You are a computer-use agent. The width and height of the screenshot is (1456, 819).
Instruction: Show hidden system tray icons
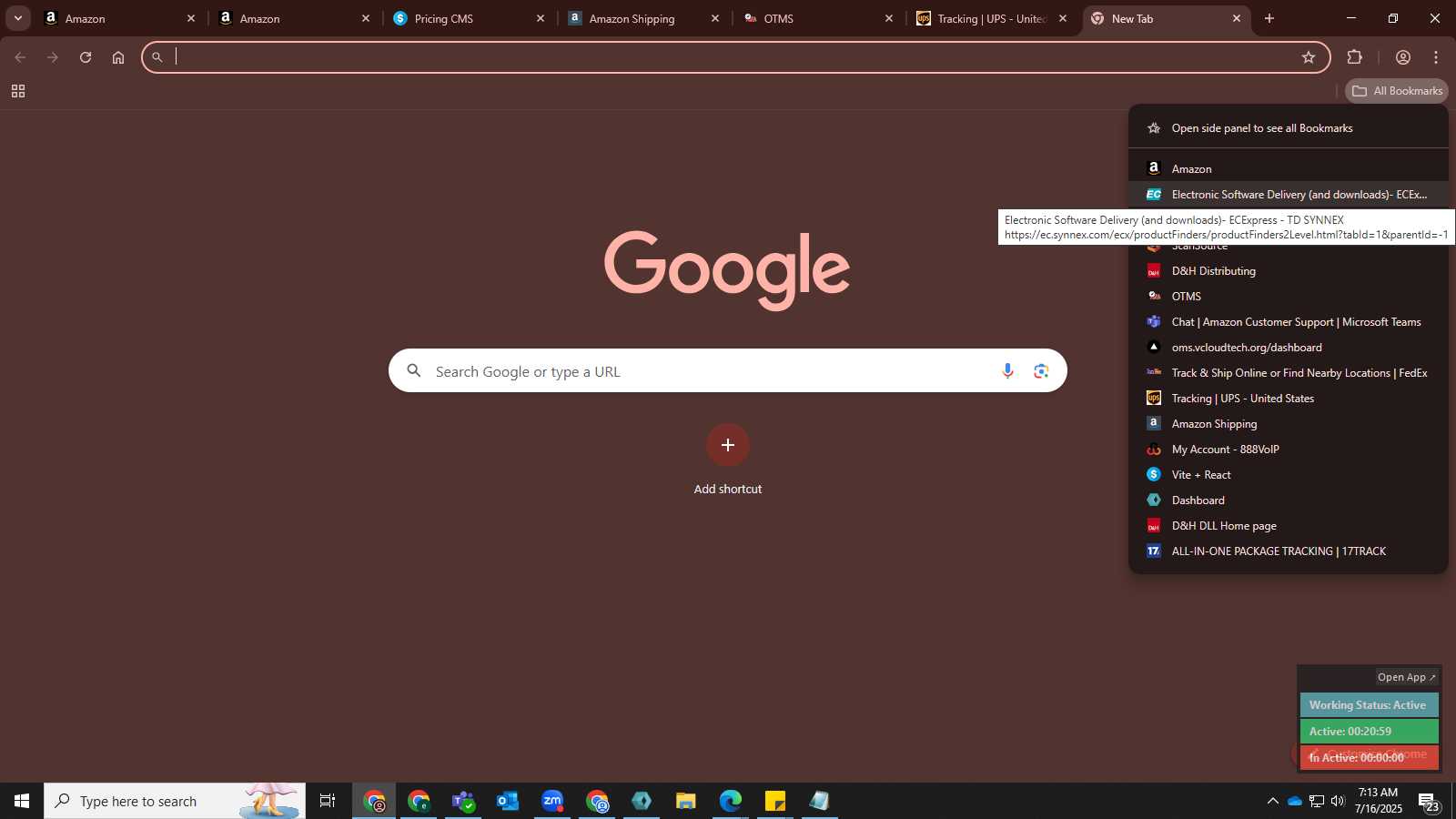[1272, 801]
